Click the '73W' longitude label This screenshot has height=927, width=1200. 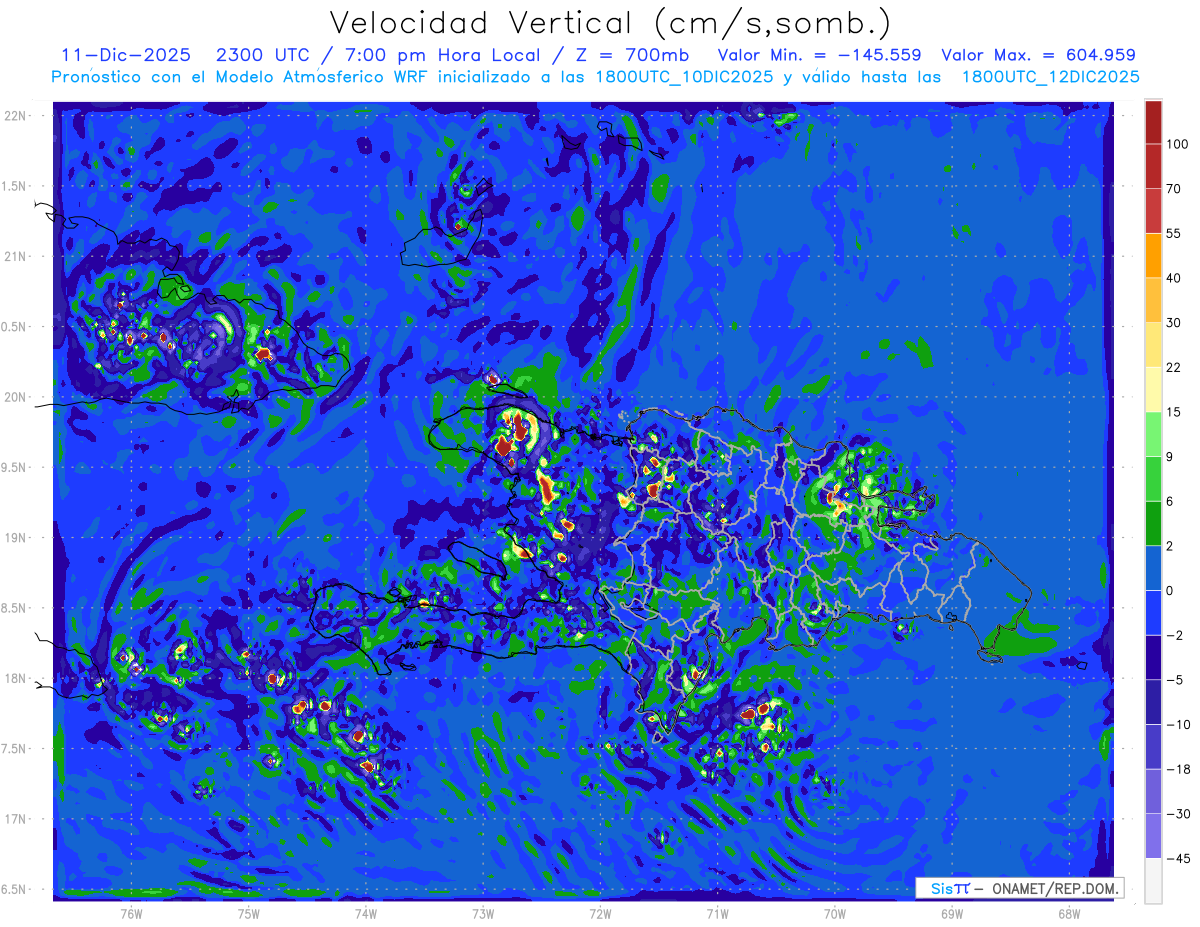click(483, 913)
